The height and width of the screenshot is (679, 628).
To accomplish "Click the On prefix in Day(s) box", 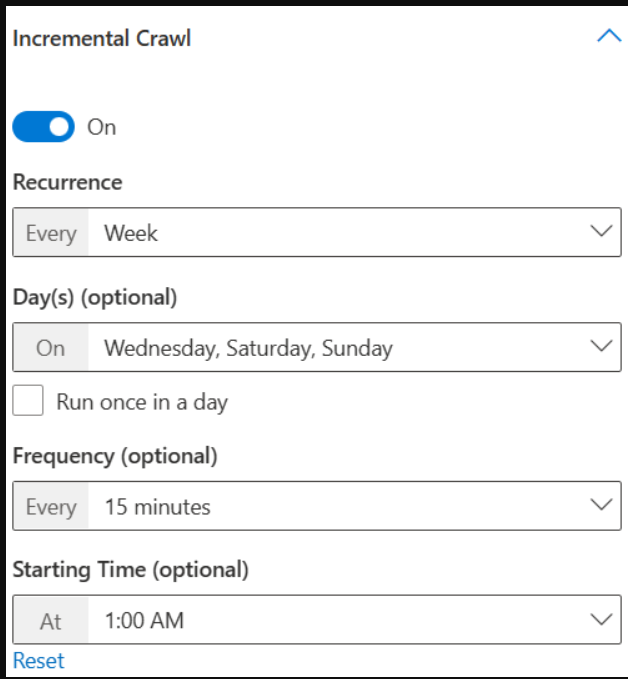I will click(51, 348).
